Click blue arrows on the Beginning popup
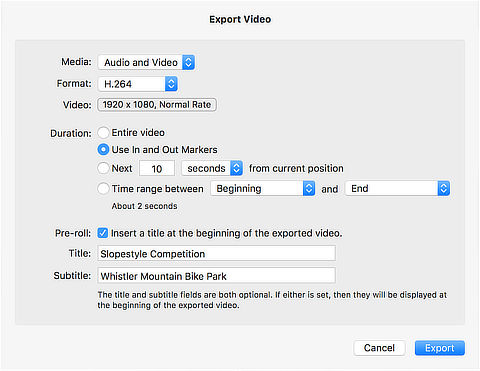The image size is (480, 371). [309, 189]
